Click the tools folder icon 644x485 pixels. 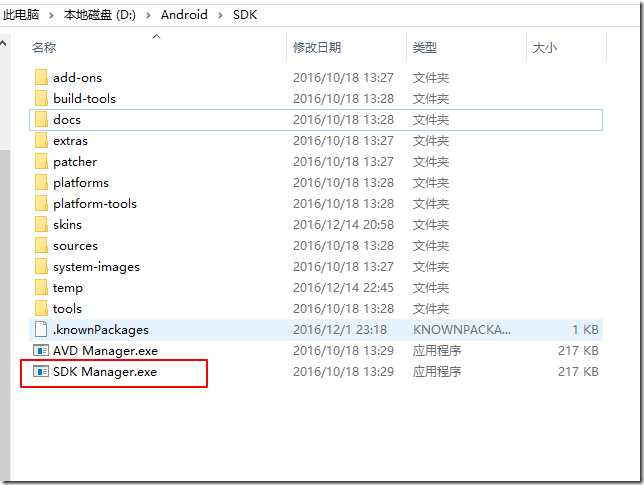(x=41, y=308)
